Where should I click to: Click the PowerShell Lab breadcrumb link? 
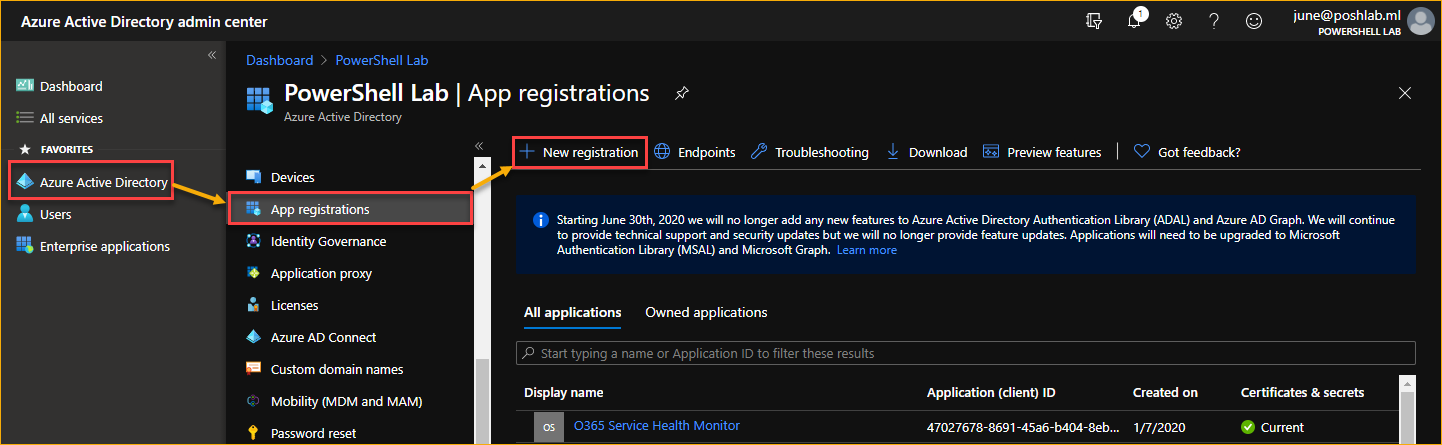coord(382,60)
